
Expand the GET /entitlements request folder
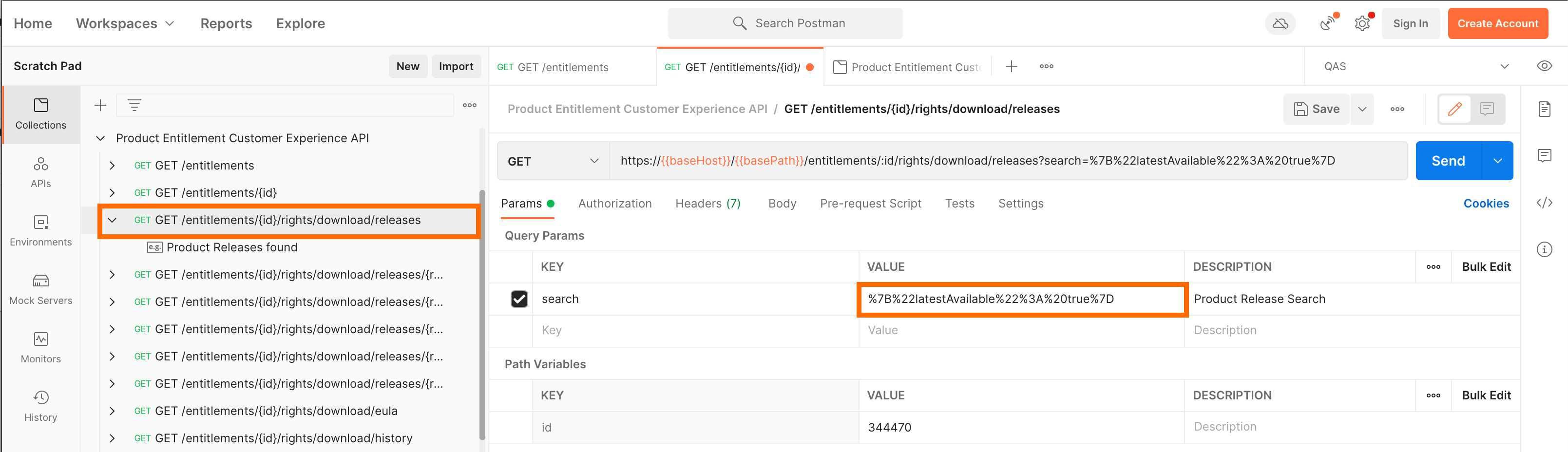click(112, 166)
